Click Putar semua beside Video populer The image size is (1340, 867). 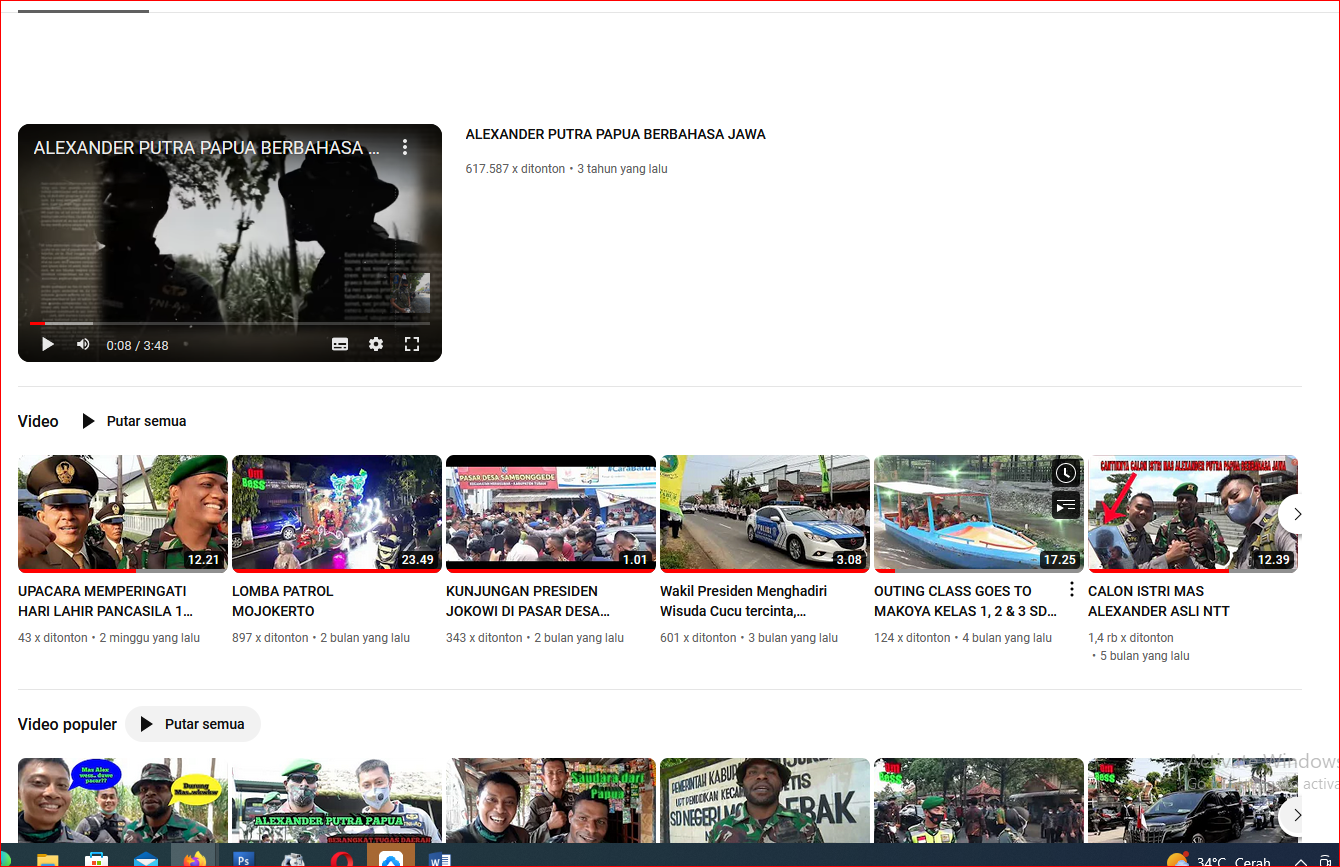[192, 724]
